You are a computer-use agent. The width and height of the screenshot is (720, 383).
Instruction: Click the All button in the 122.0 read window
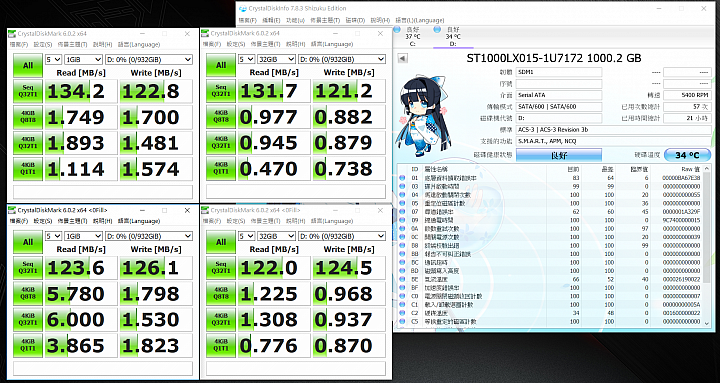coord(221,242)
